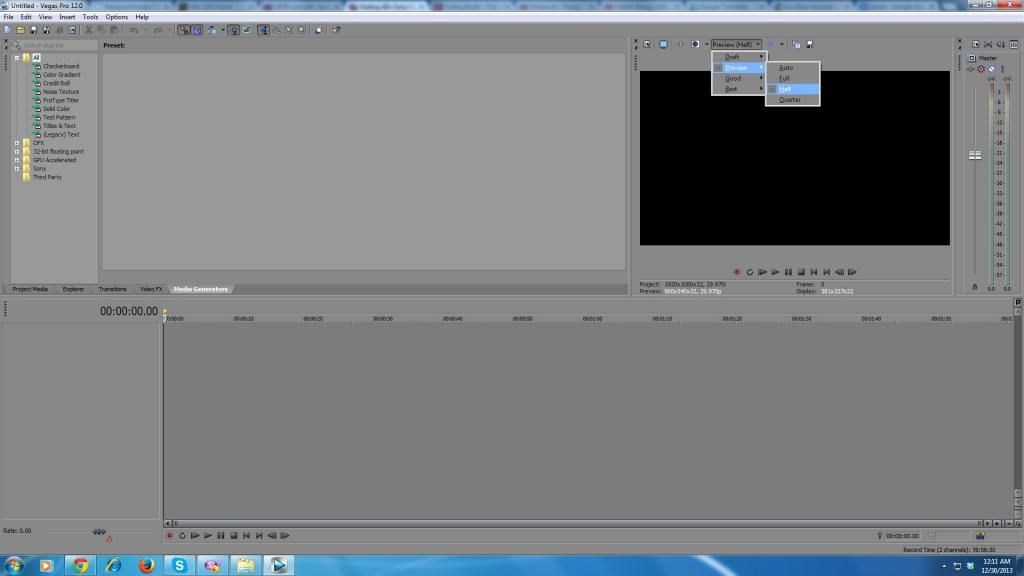Choose Auto preview resolution
The height and width of the screenshot is (576, 1024).
(792, 68)
